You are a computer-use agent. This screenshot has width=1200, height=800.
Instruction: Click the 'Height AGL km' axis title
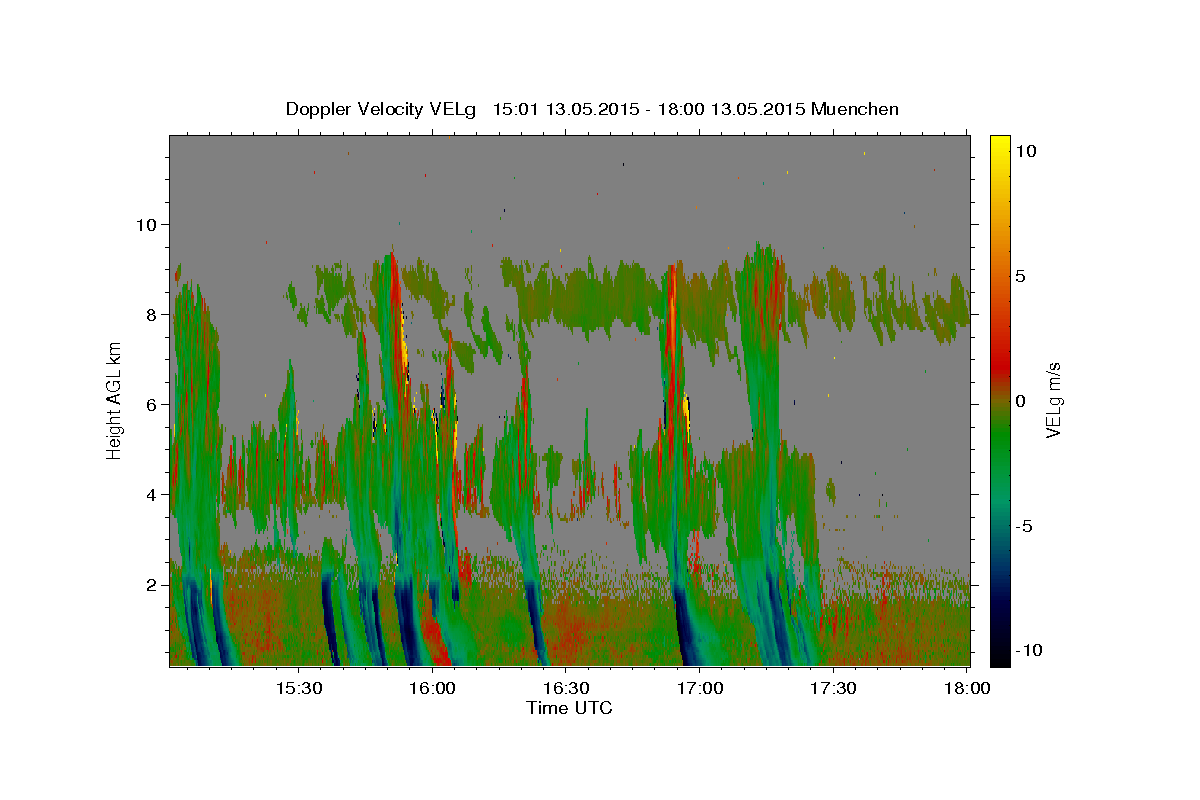(115, 400)
